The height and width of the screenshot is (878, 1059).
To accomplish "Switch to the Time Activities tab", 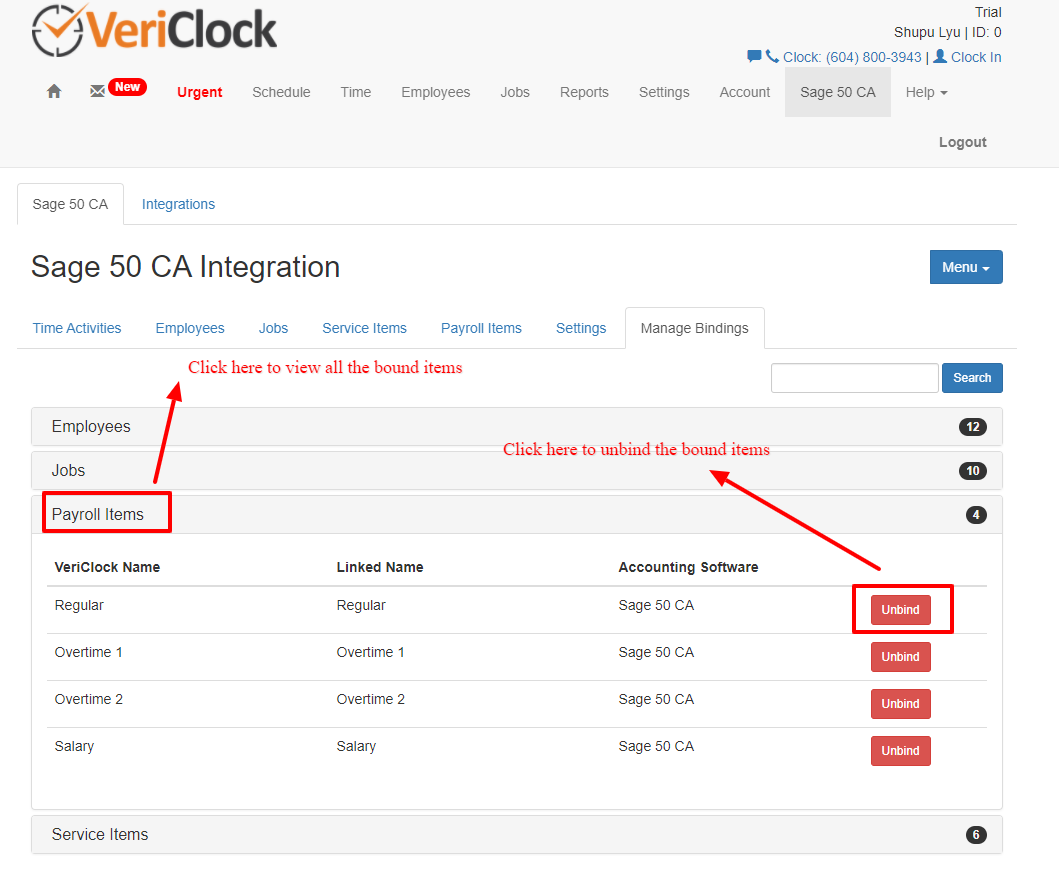I will point(77,328).
